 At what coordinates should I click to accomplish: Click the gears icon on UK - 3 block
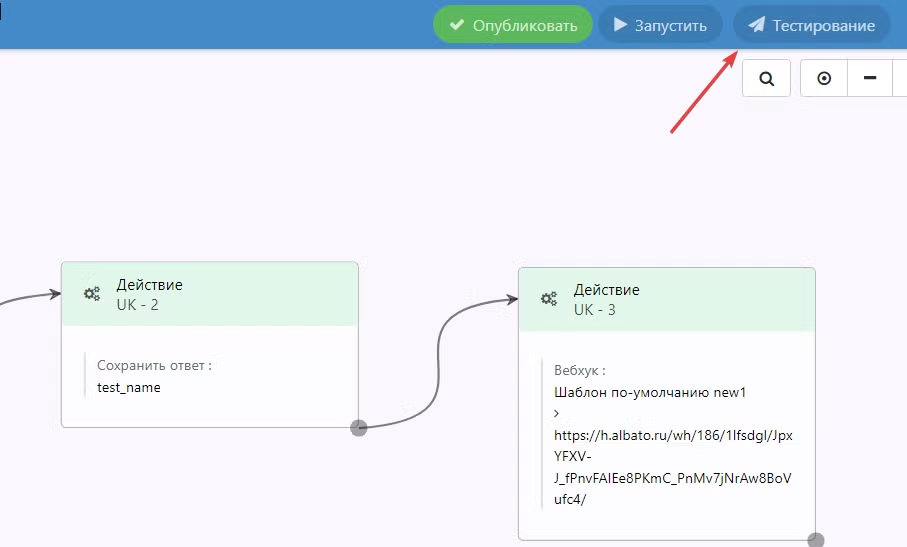[549, 299]
